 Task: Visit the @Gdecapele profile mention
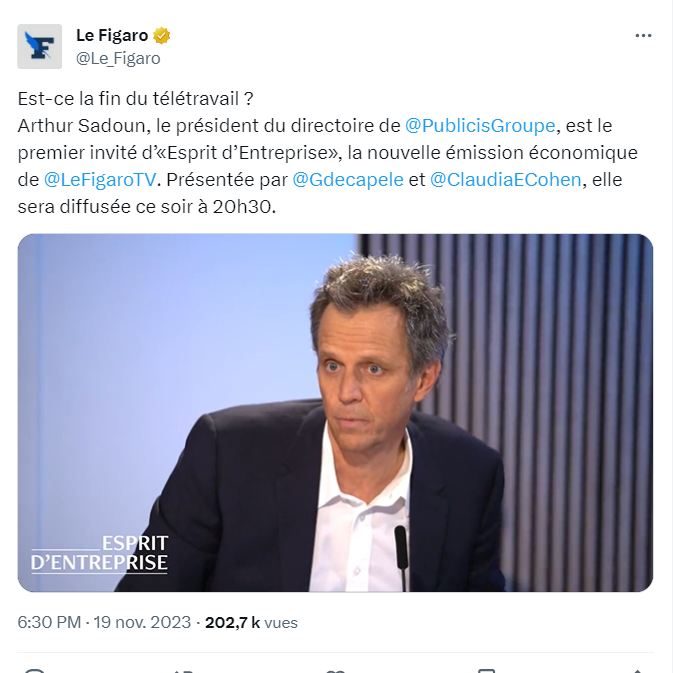coord(348,180)
